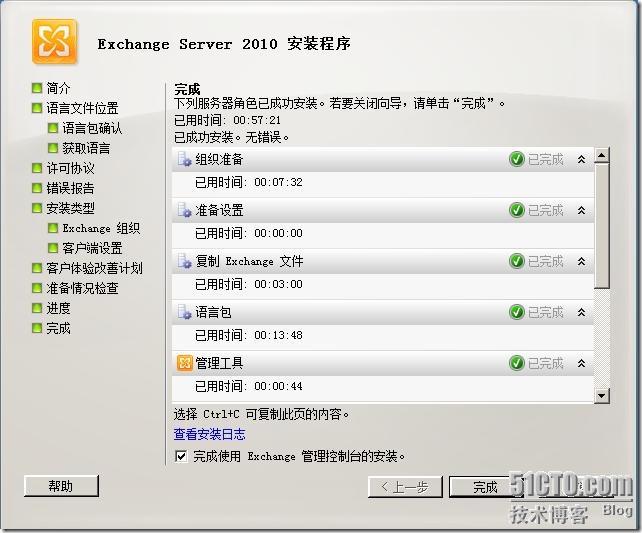Select 语言文件位置 step in sidebar

point(82,108)
